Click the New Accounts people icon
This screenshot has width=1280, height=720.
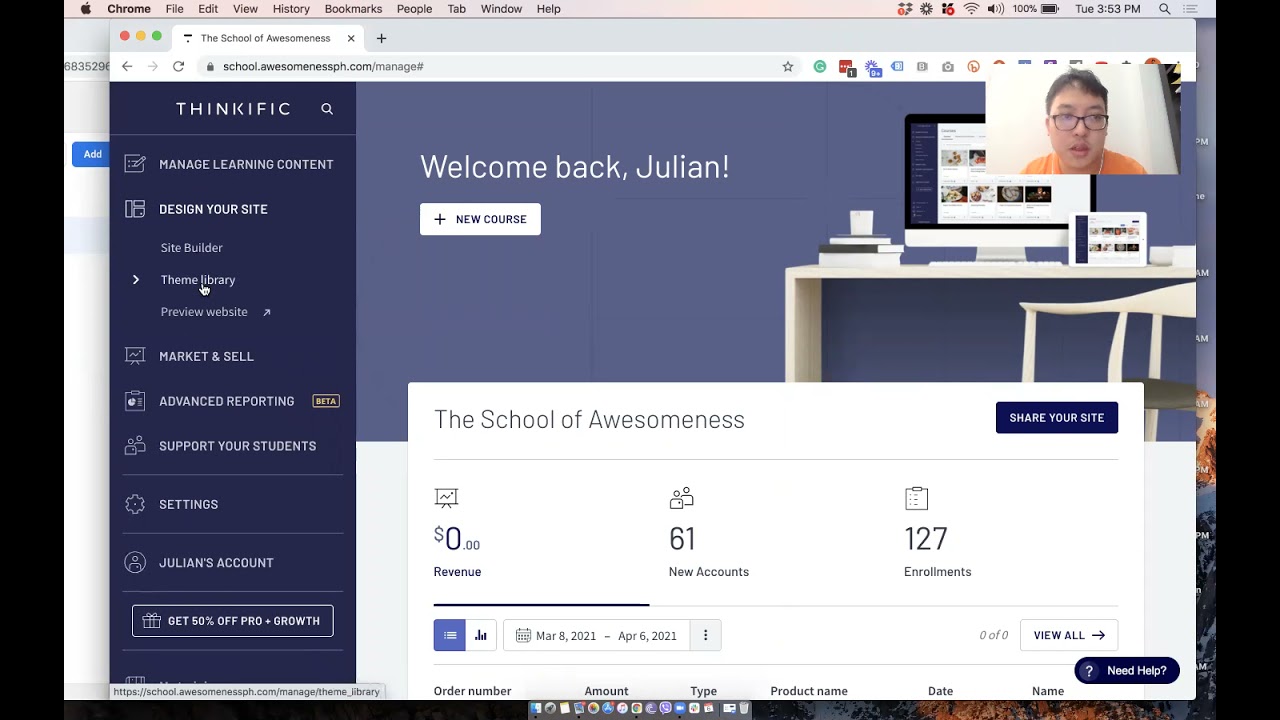[681, 497]
